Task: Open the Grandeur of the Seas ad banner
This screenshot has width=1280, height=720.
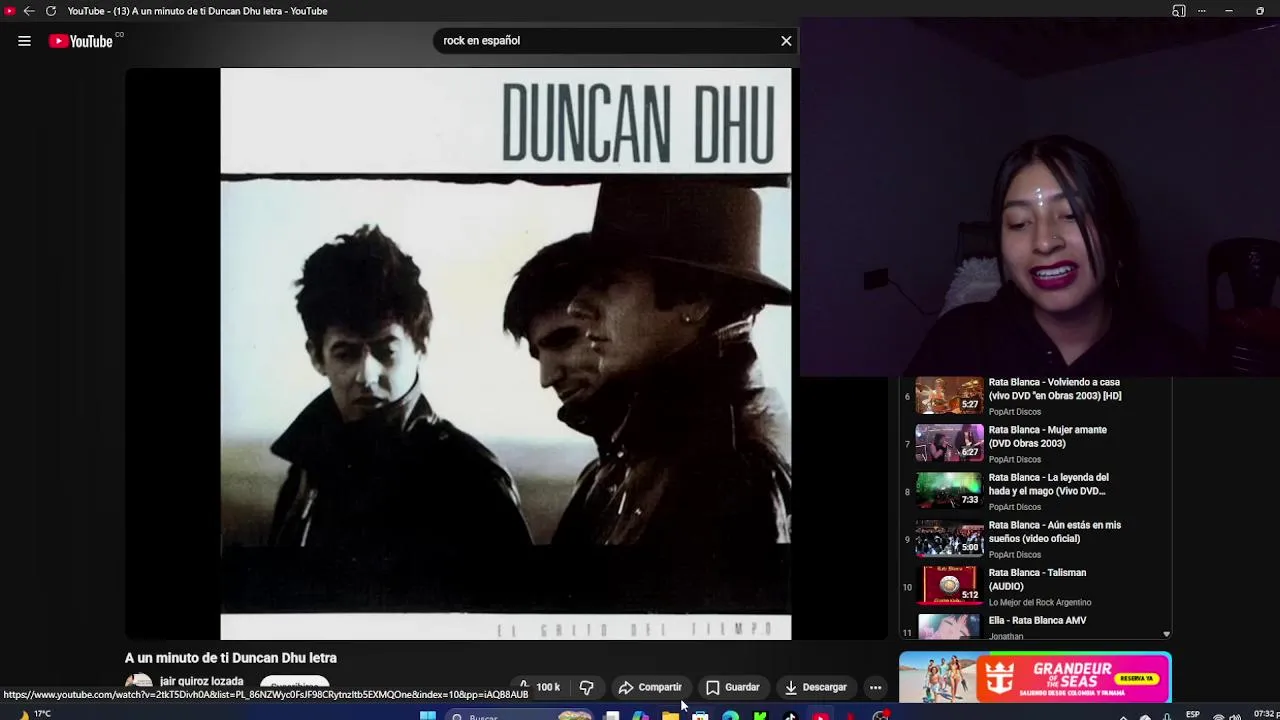Action: point(1035,678)
